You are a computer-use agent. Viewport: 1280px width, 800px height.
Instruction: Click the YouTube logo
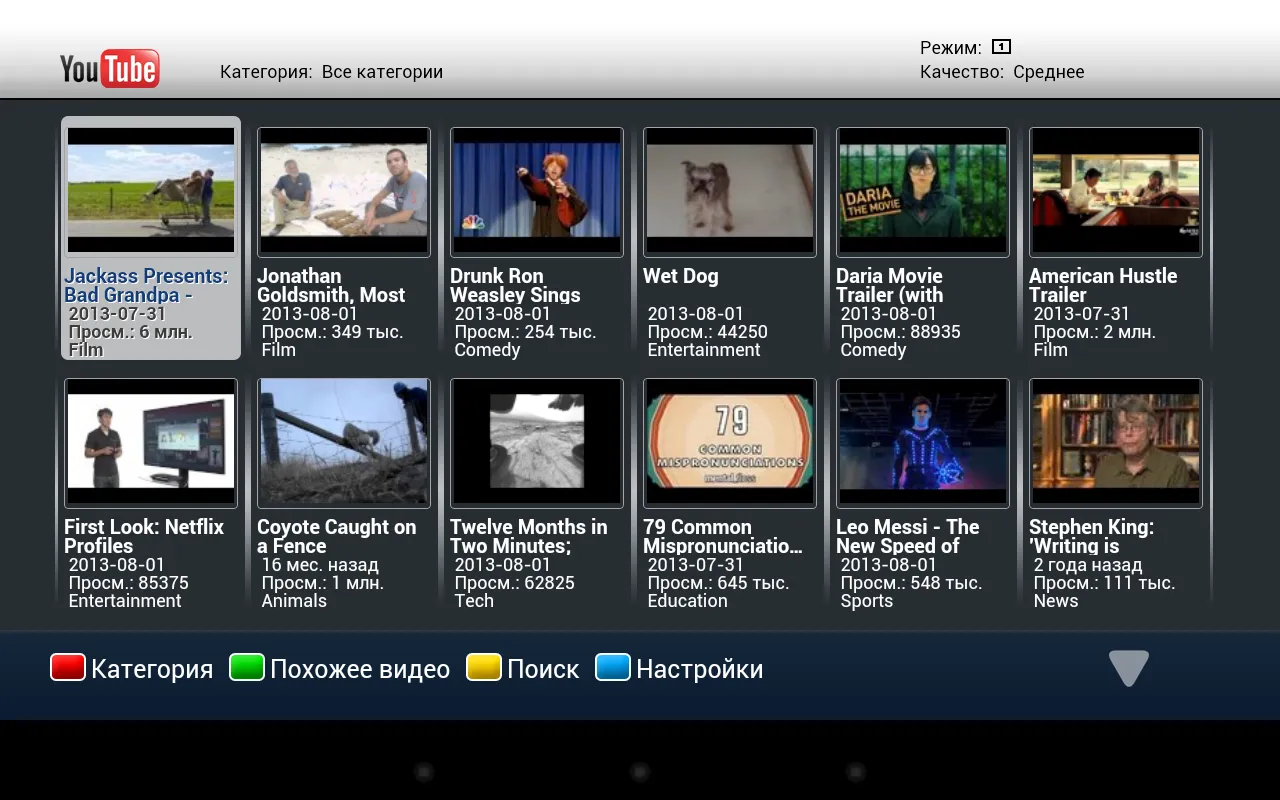[109, 69]
